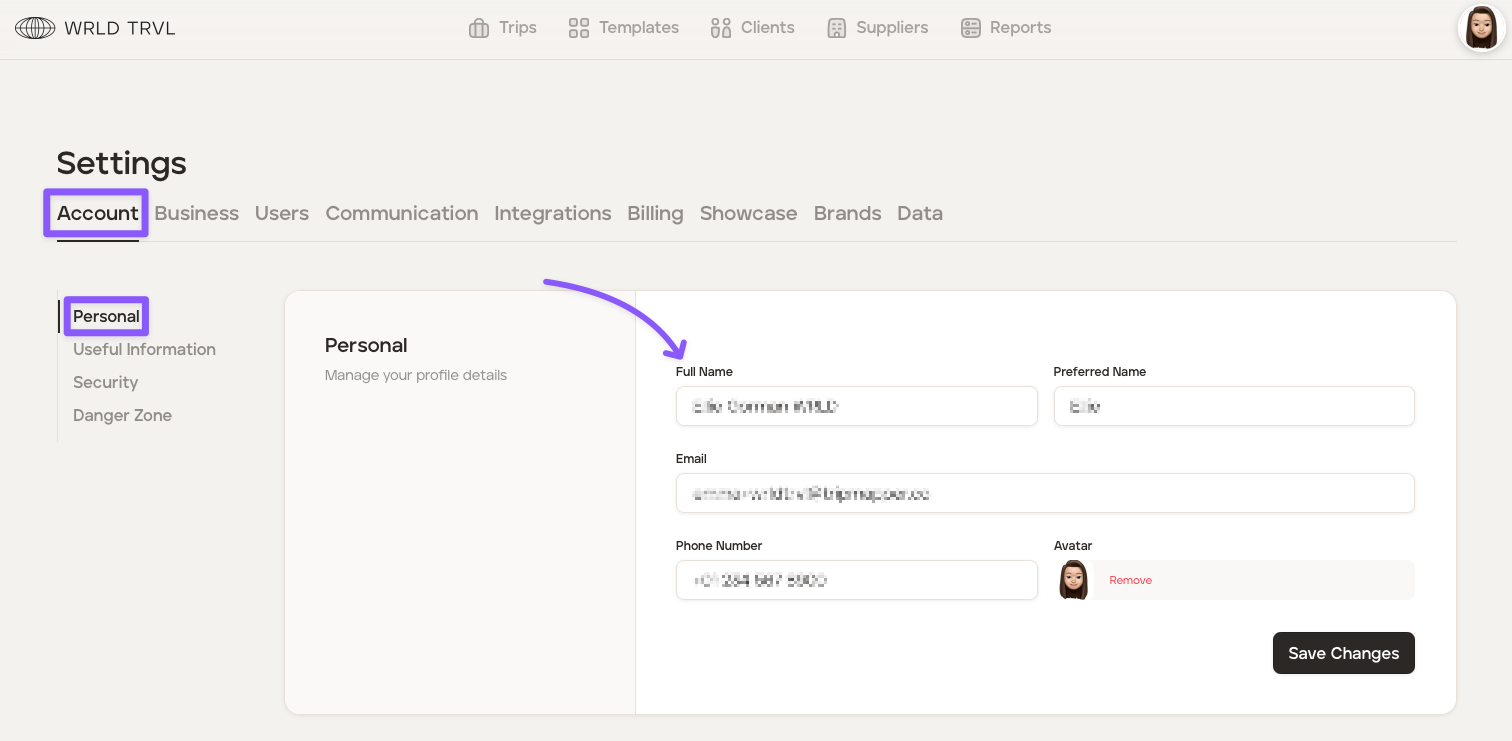Click the Trips suitcase icon
The image size is (1512, 741).
click(479, 28)
